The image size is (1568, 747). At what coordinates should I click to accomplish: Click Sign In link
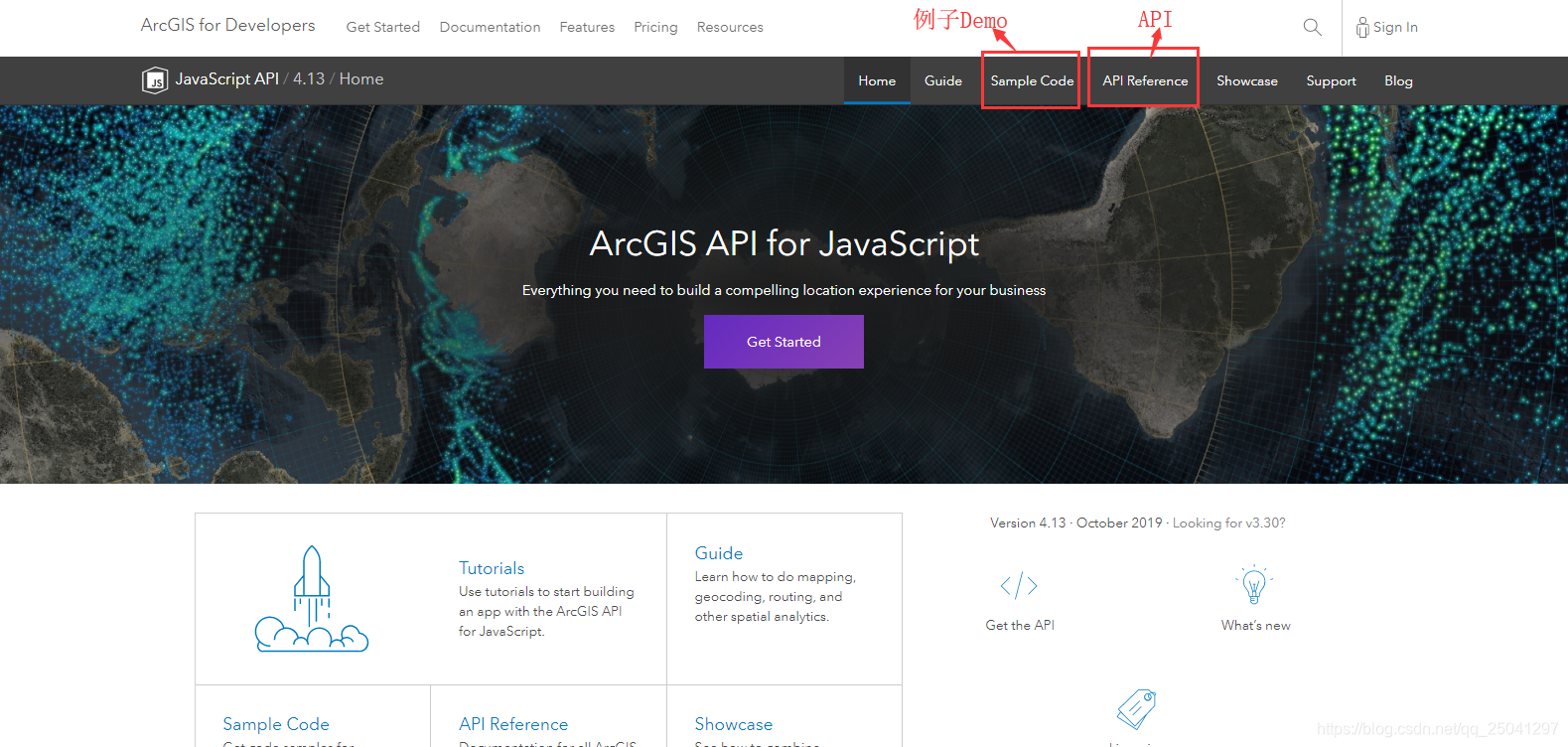tap(1395, 27)
